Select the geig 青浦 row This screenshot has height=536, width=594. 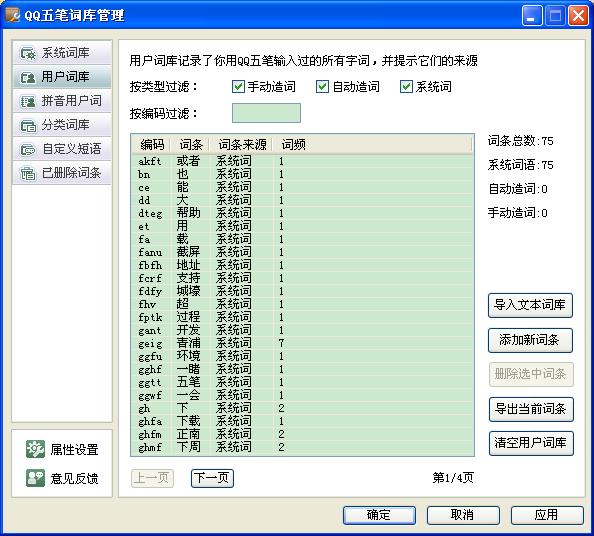pyautogui.click(x=303, y=343)
